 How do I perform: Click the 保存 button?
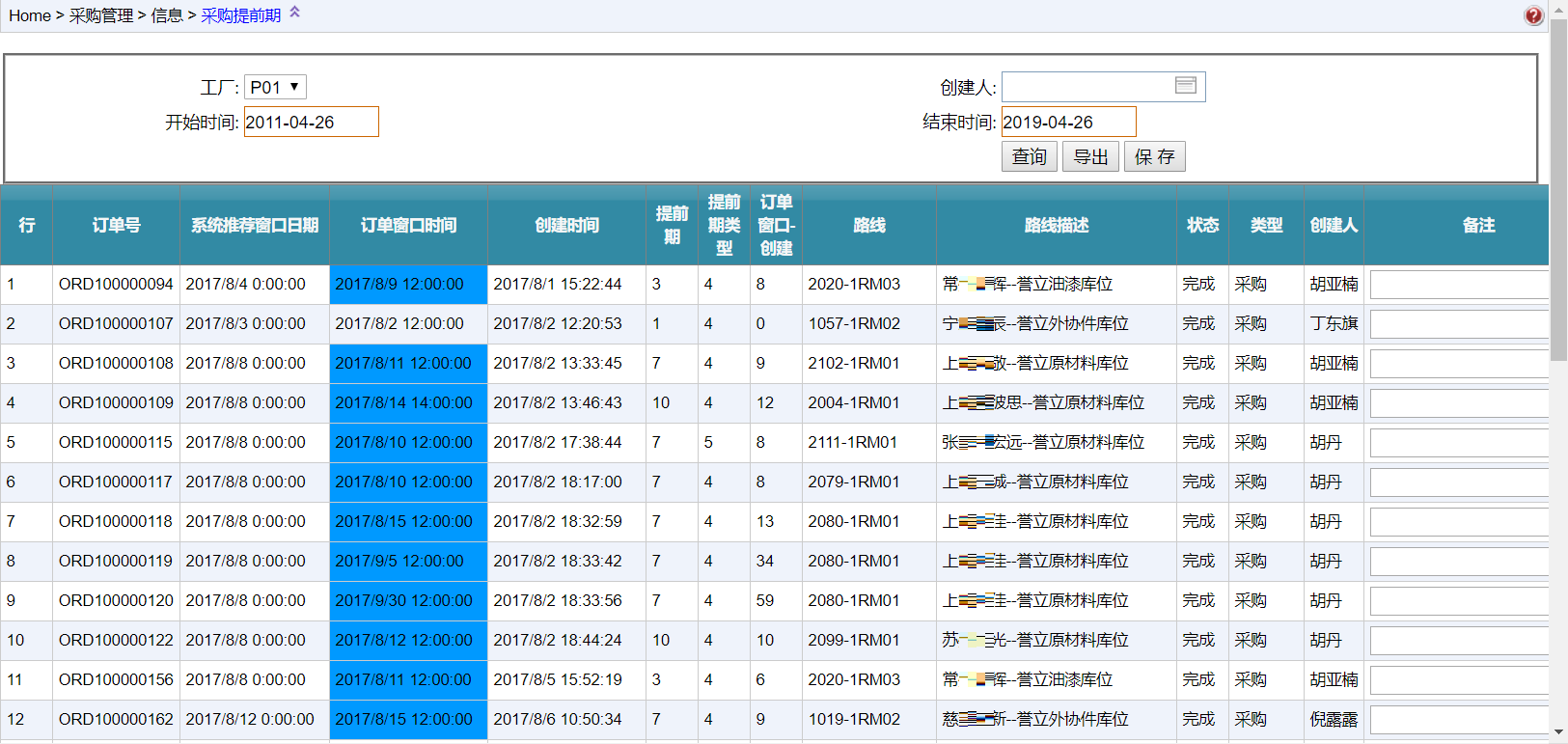tap(1154, 156)
